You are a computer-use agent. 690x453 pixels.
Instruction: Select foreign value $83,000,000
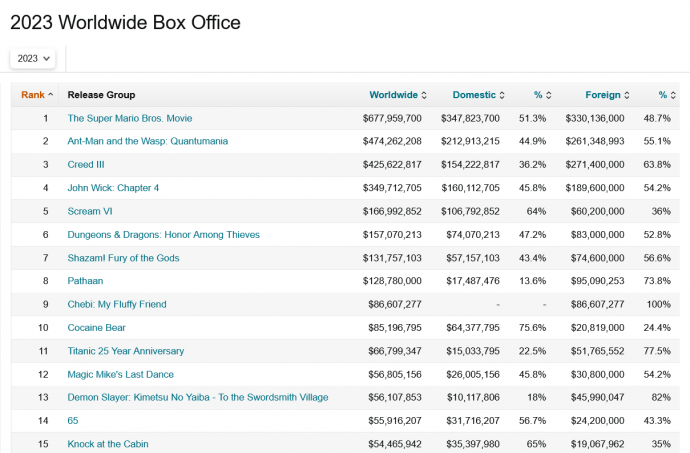click(x=598, y=235)
